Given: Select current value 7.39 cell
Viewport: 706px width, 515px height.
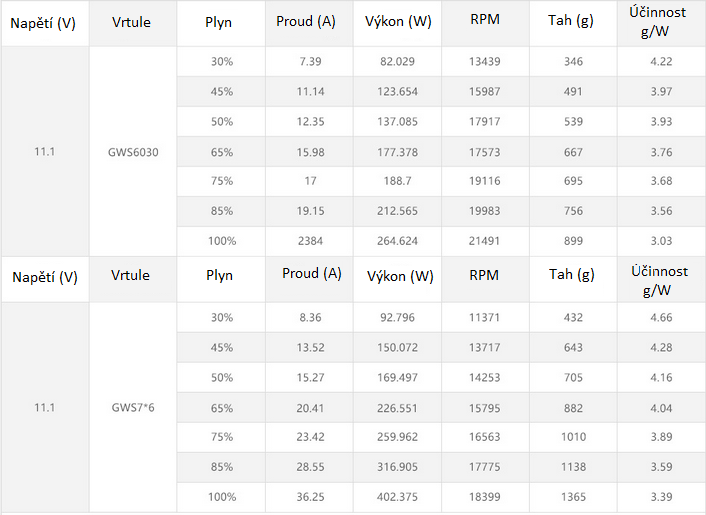Looking at the screenshot, I should (x=310, y=61).
